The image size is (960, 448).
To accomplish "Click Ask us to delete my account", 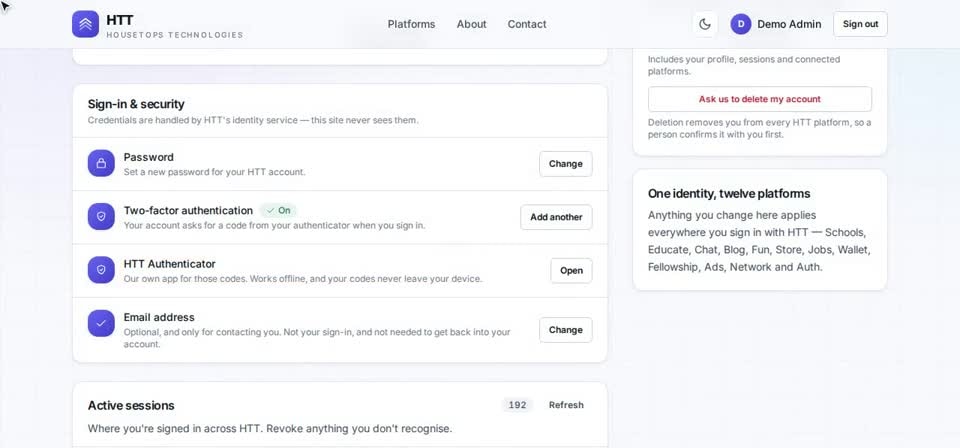I will click(x=760, y=99).
